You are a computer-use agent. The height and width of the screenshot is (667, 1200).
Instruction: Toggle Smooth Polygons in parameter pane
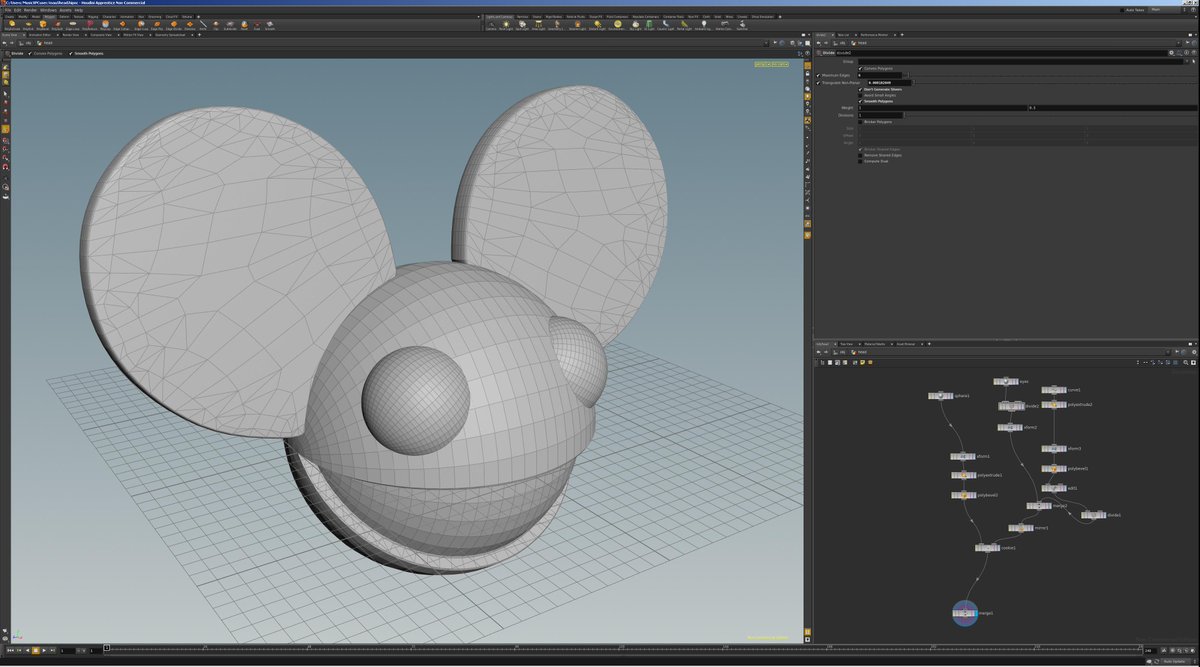coord(860,101)
